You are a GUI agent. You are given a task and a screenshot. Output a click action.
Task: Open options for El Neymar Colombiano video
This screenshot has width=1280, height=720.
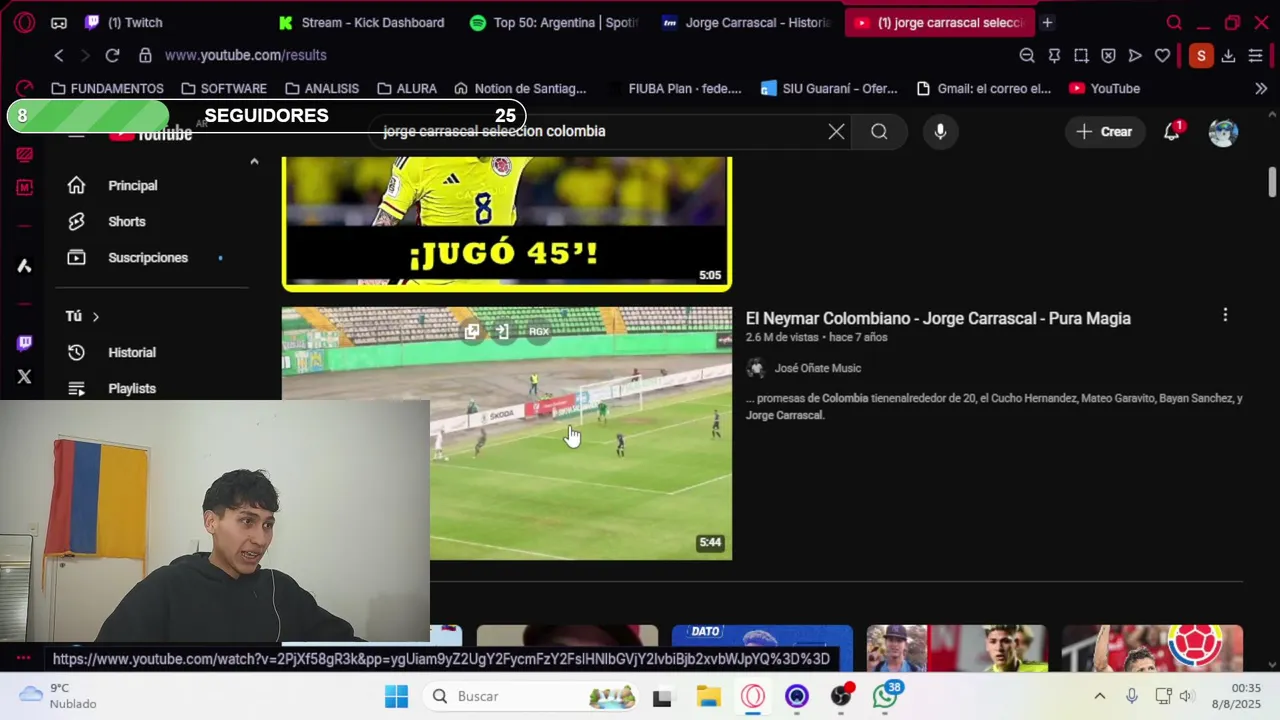tap(1225, 315)
